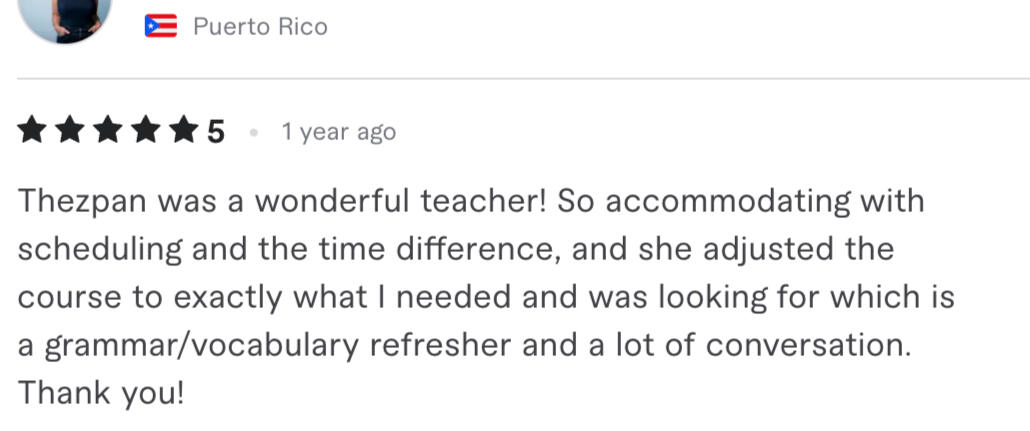Viewport: 1030px width, 431px height.
Task: Click the dot separator before the timestamp
Action: click(255, 132)
